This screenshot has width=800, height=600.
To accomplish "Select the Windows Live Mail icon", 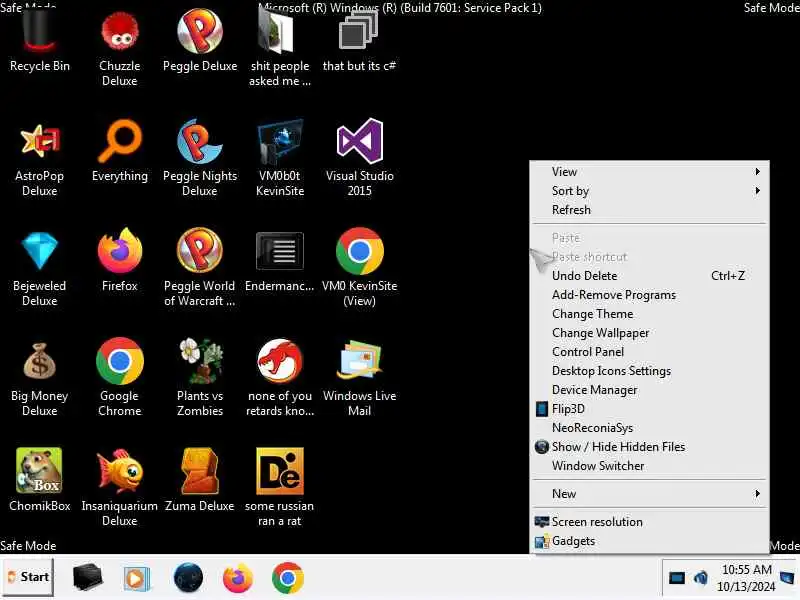I will click(359, 378).
